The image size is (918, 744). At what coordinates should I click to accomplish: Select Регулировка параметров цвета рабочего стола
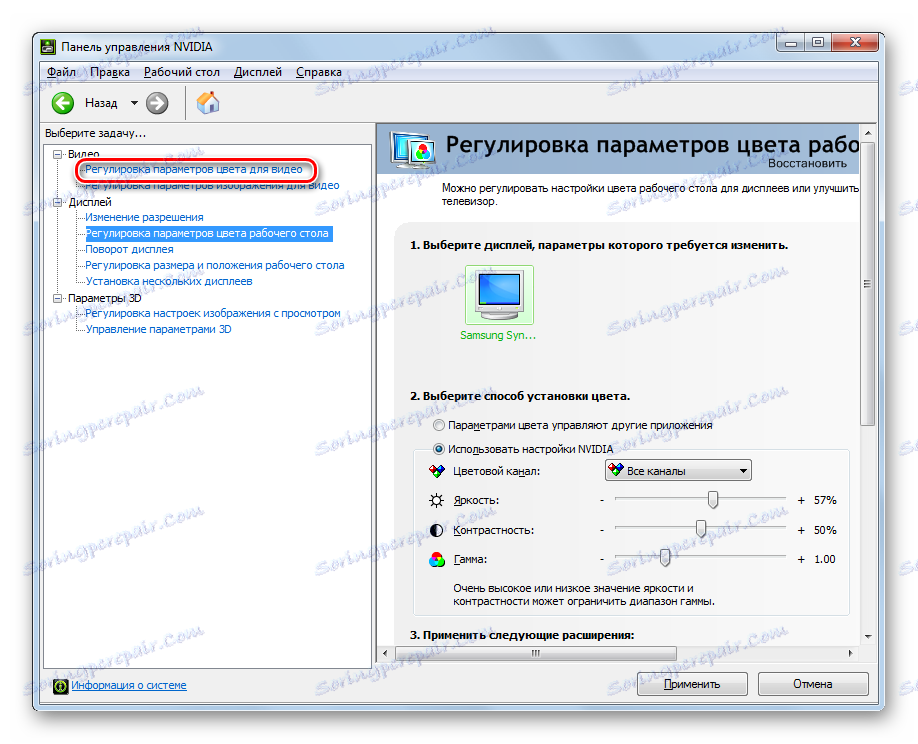tap(207, 234)
